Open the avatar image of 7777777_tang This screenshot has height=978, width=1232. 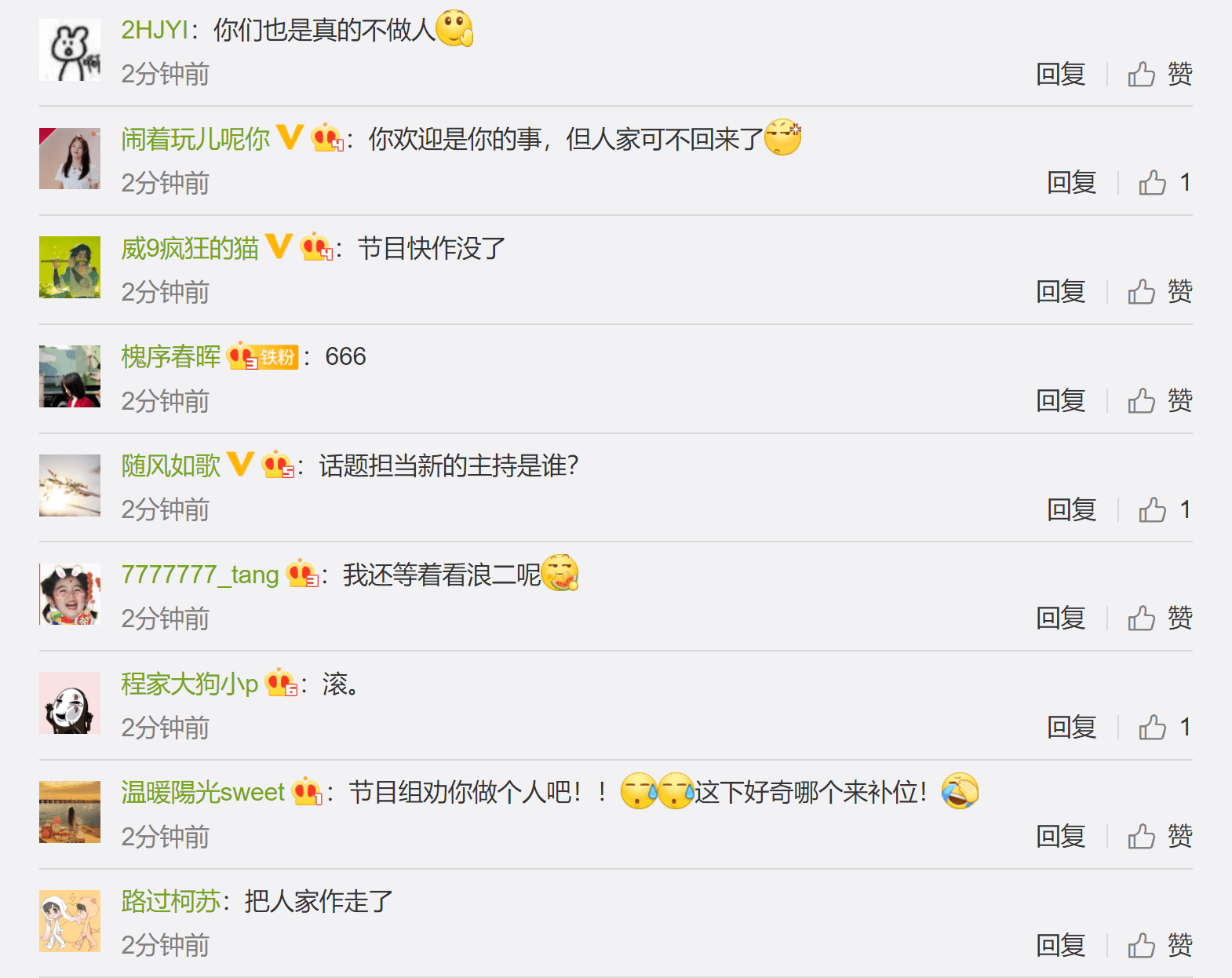(70, 594)
